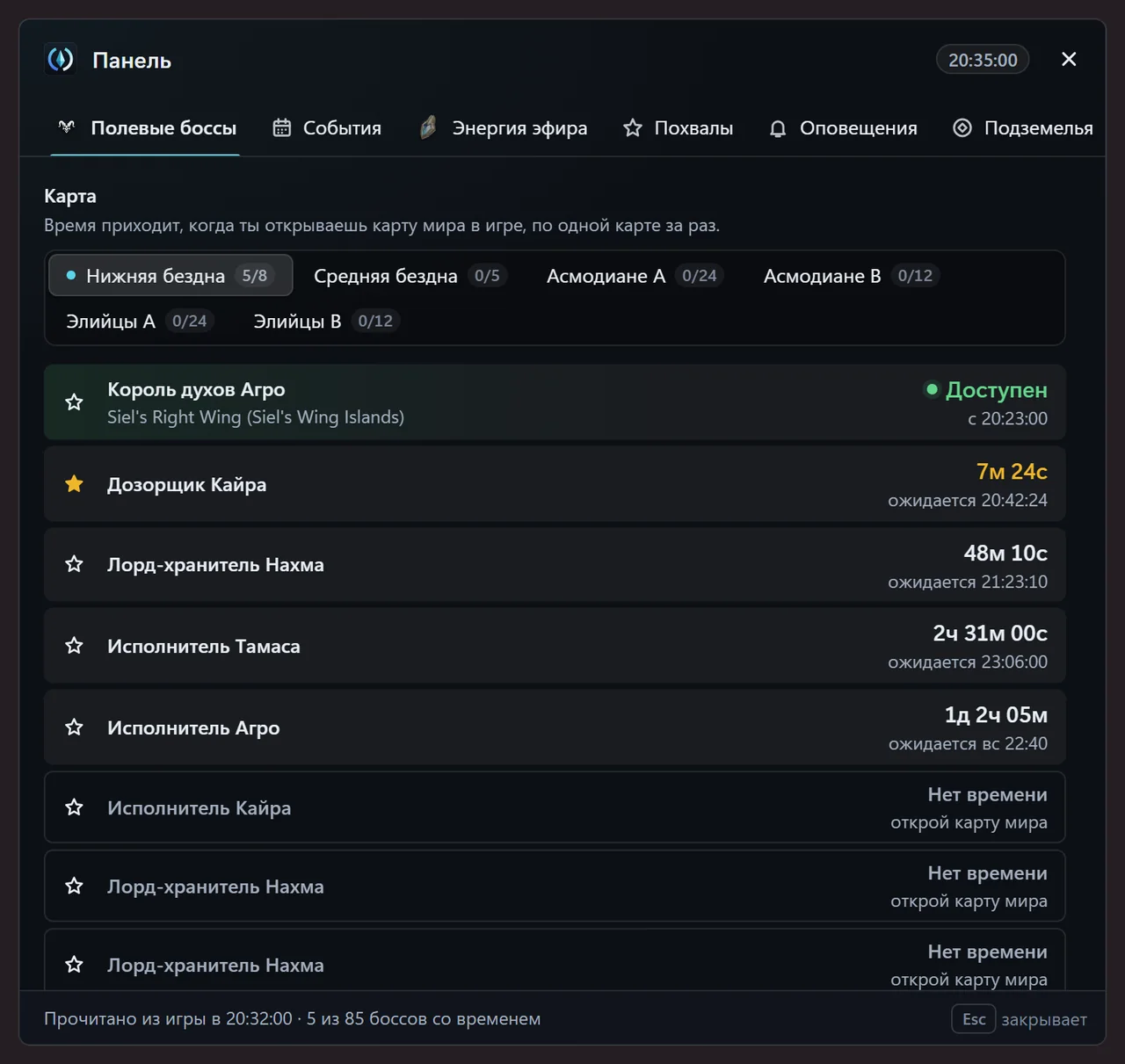The width and height of the screenshot is (1125, 1064).
Task: Choose the Средняя бездна map chip
Action: [410, 276]
